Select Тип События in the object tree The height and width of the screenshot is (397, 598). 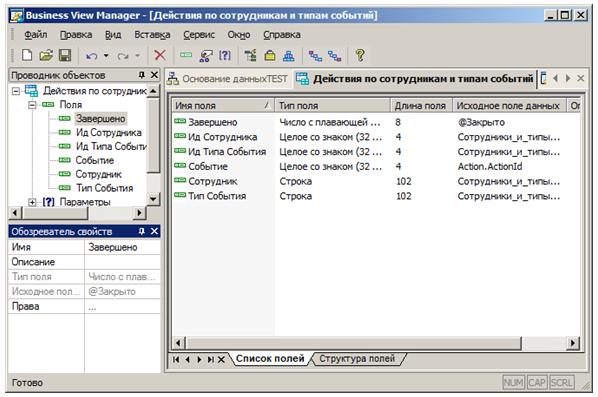click(104, 188)
